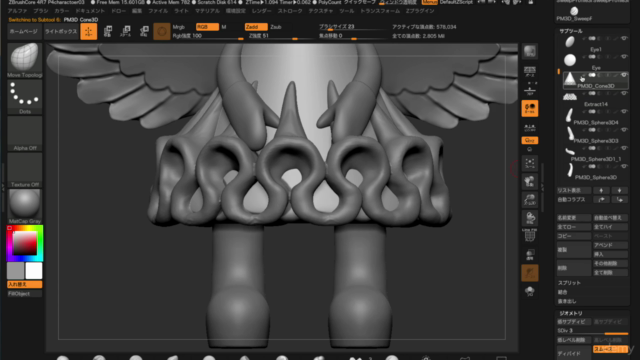This screenshot has height=360, width=640.
Task: Toggle the Solo mode icon
Action: [x=530, y=291]
